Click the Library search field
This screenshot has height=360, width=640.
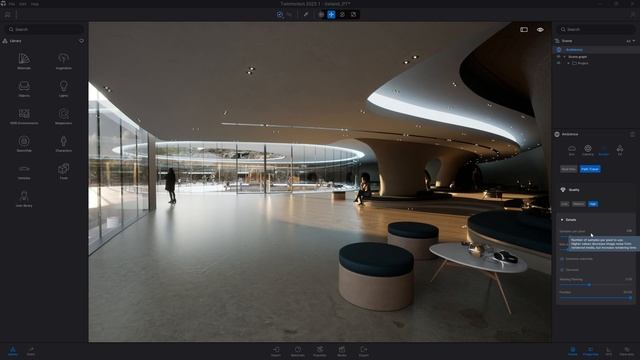(44, 29)
